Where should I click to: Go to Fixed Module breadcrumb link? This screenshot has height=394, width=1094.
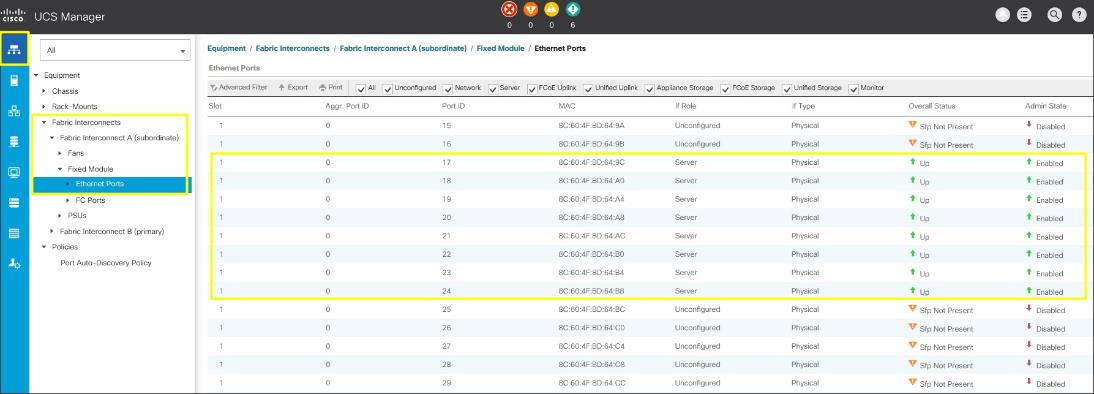(500, 49)
